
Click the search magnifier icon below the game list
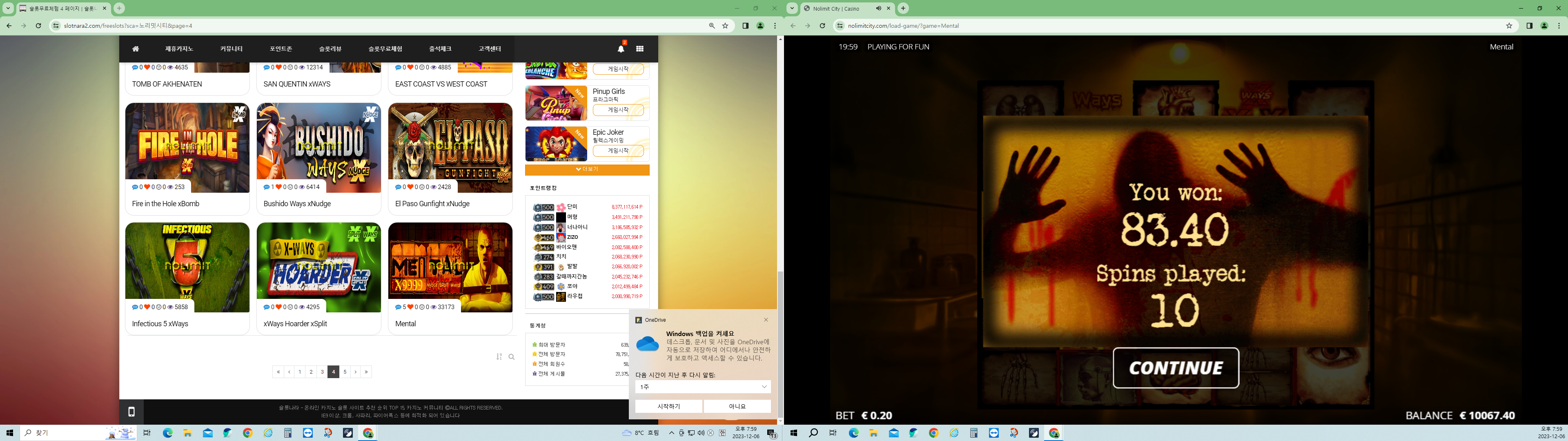point(511,357)
